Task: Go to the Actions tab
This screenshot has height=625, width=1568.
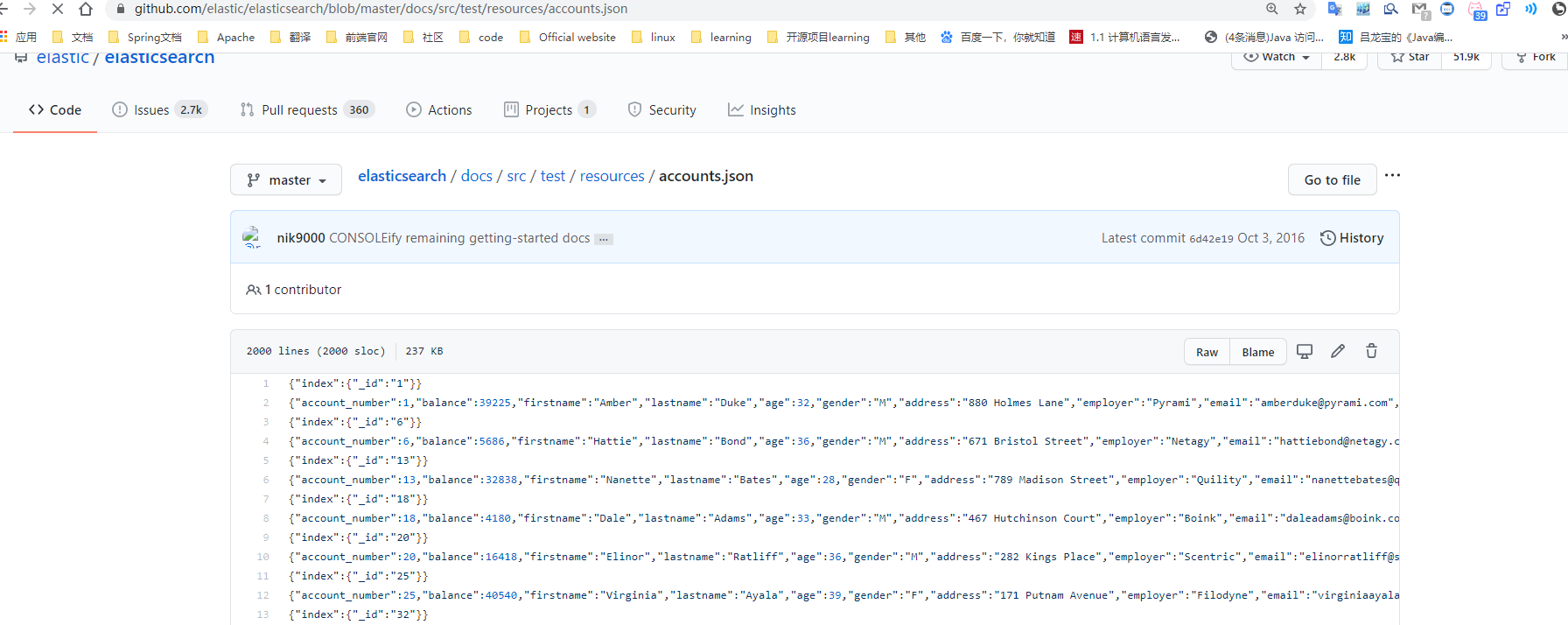Action: click(x=439, y=109)
